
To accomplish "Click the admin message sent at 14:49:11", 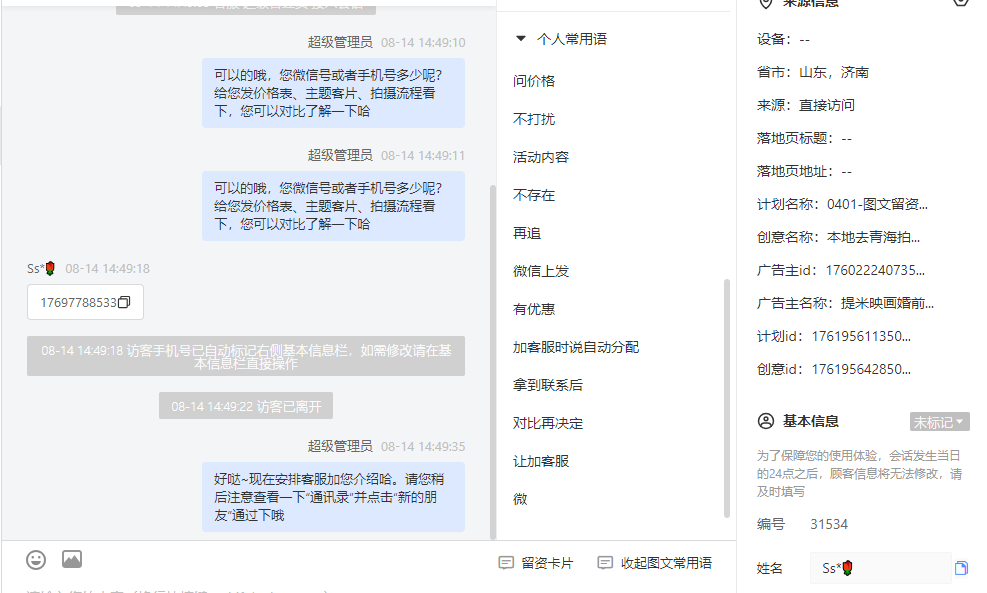I will tap(334, 206).
